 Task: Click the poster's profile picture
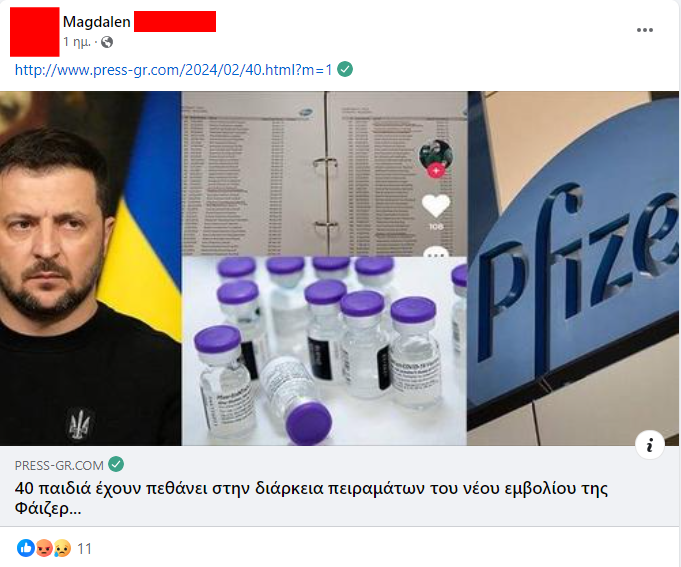(35, 32)
